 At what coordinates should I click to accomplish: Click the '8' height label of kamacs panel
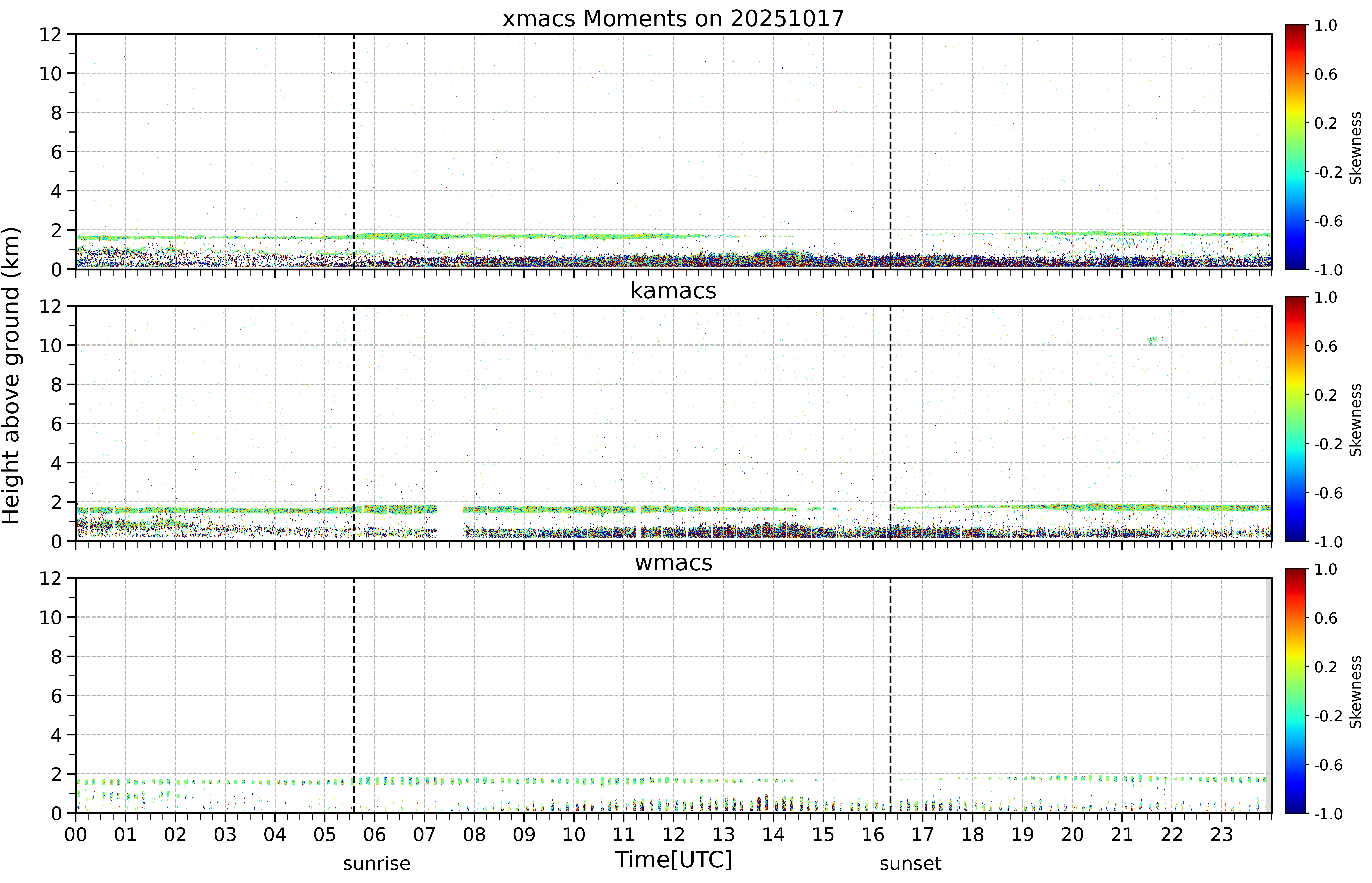(x=56, y=385)
